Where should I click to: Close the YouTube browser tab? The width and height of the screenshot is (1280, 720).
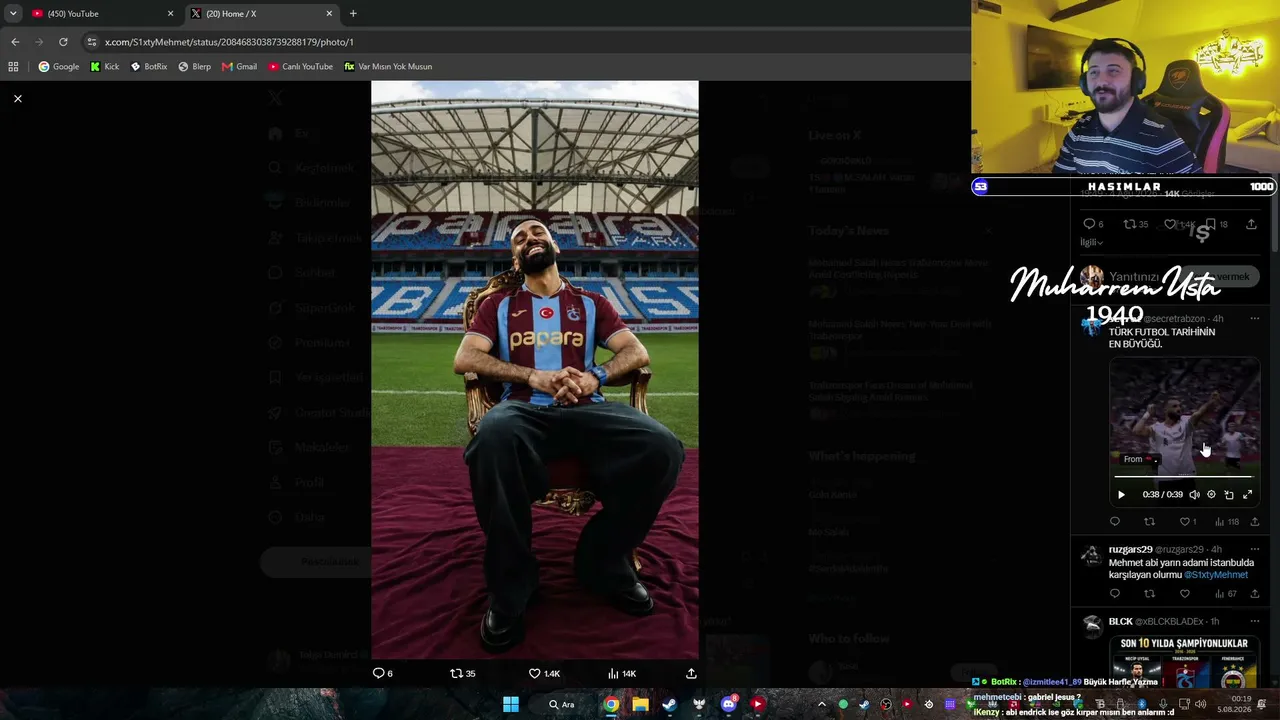coord(170,13)
